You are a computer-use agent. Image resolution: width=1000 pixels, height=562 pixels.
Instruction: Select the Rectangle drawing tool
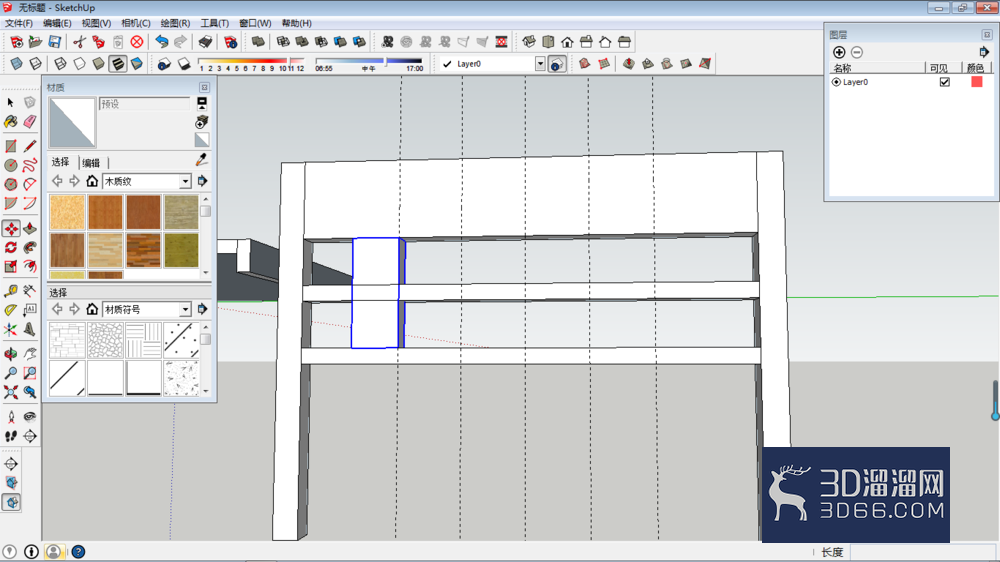coord(10,146)
